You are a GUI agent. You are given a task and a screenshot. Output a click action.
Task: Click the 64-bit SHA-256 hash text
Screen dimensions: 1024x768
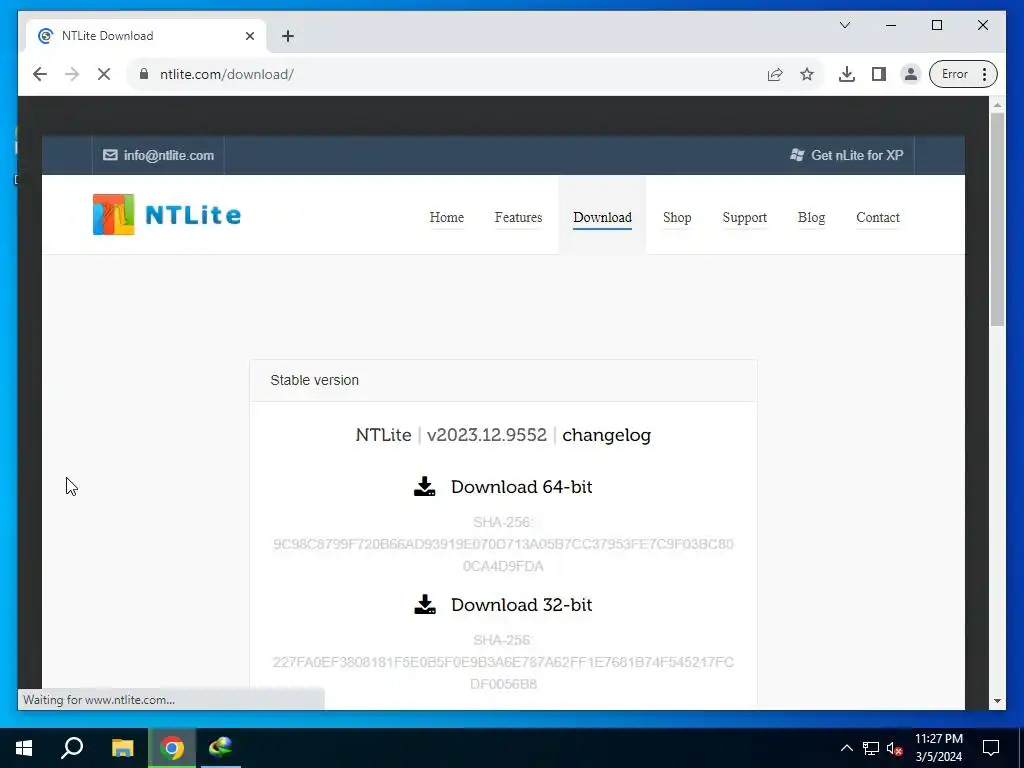click(x=503, y=554)
